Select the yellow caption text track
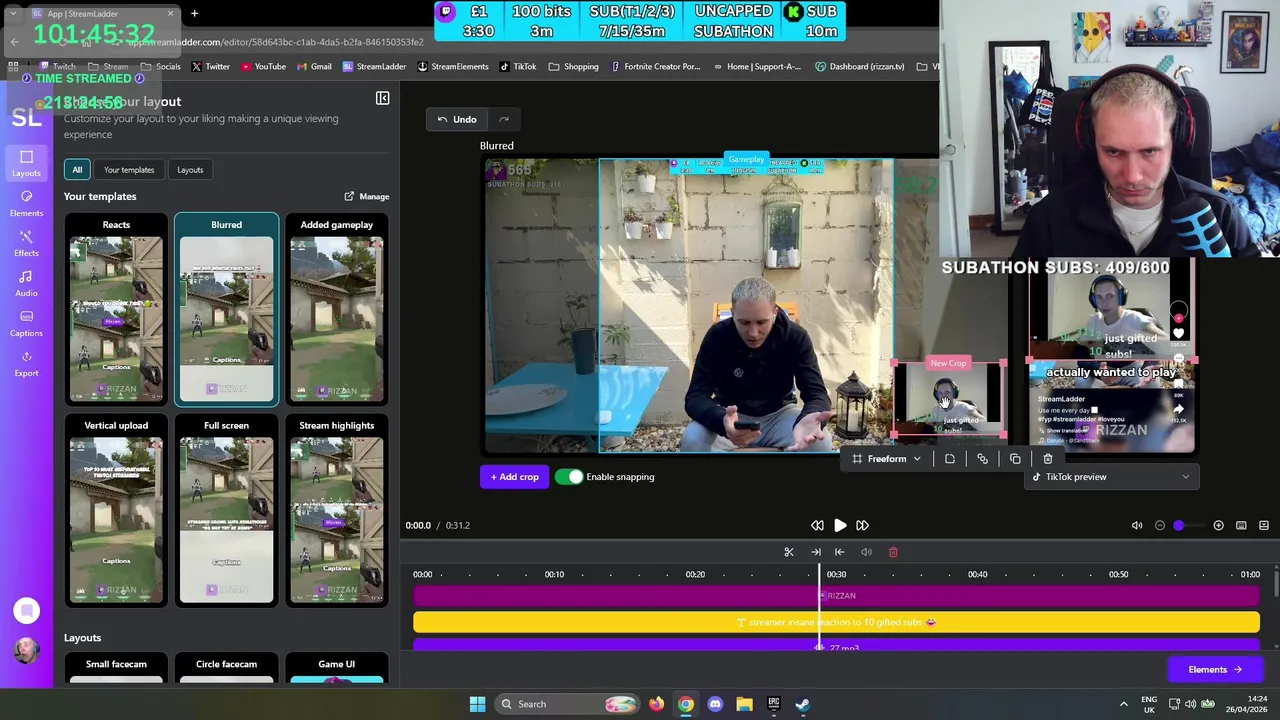Screen dimensions: 1280x720 pos(836,622)
